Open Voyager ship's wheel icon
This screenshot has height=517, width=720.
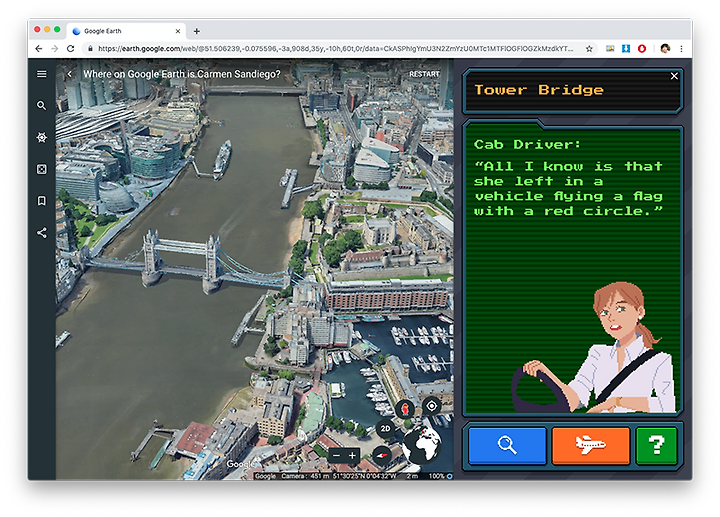click(x=41, y=137)
